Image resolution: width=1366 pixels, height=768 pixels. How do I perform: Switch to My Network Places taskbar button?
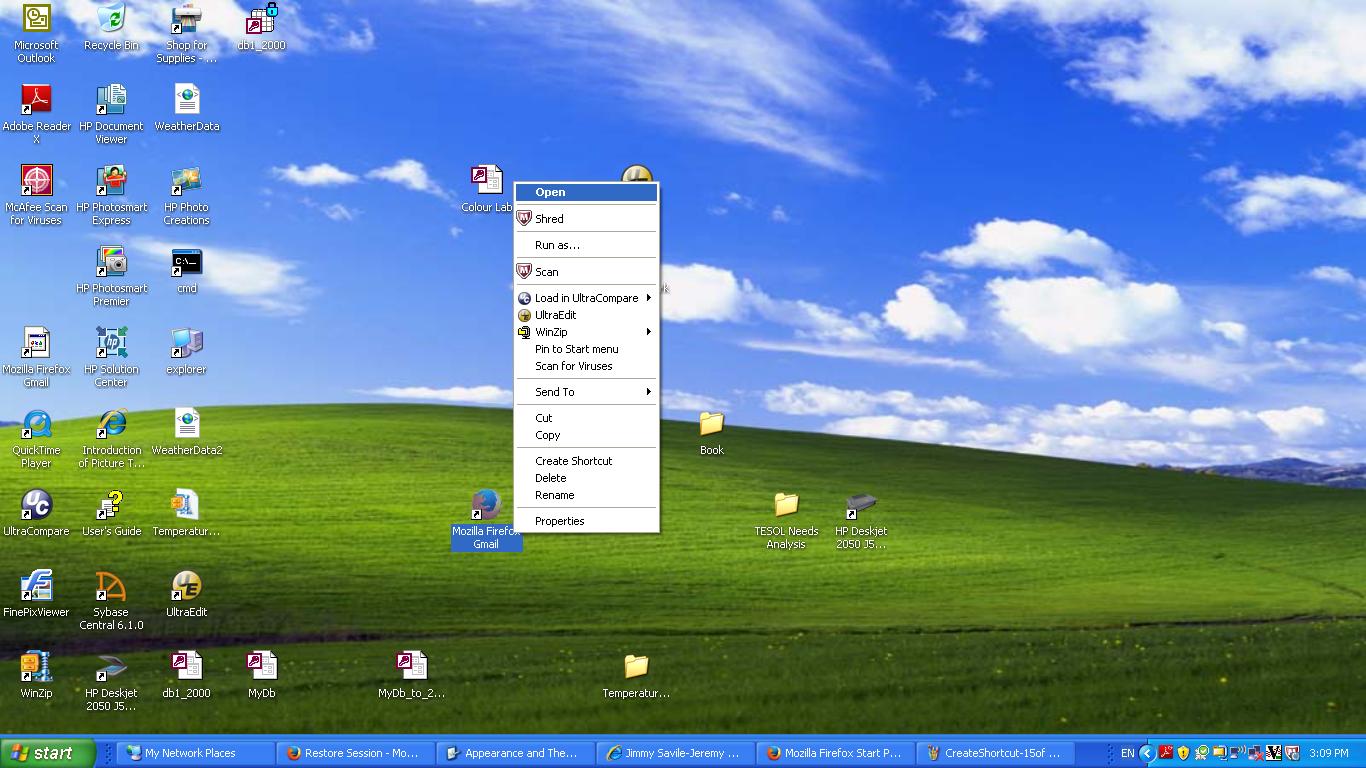click(190, 753)
